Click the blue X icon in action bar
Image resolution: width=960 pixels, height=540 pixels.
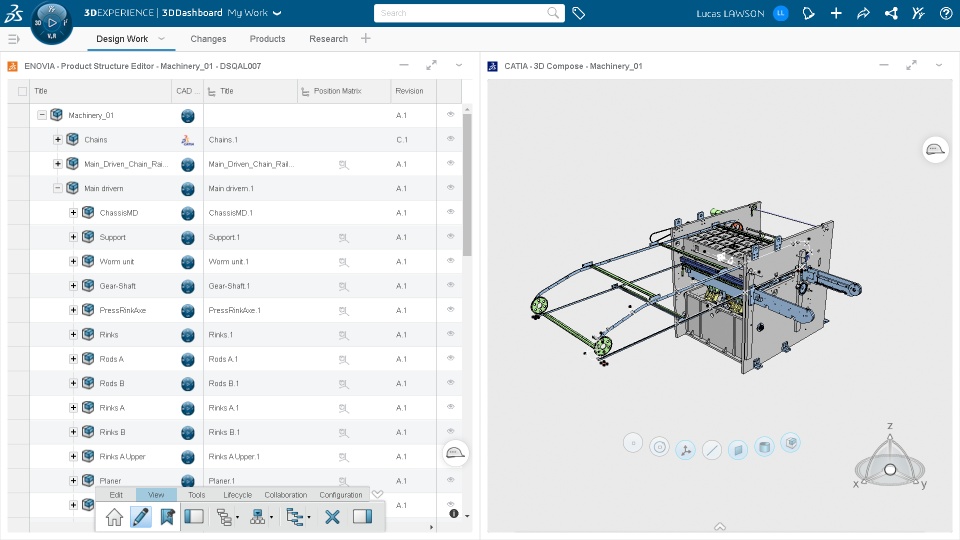tap(332, 517)
